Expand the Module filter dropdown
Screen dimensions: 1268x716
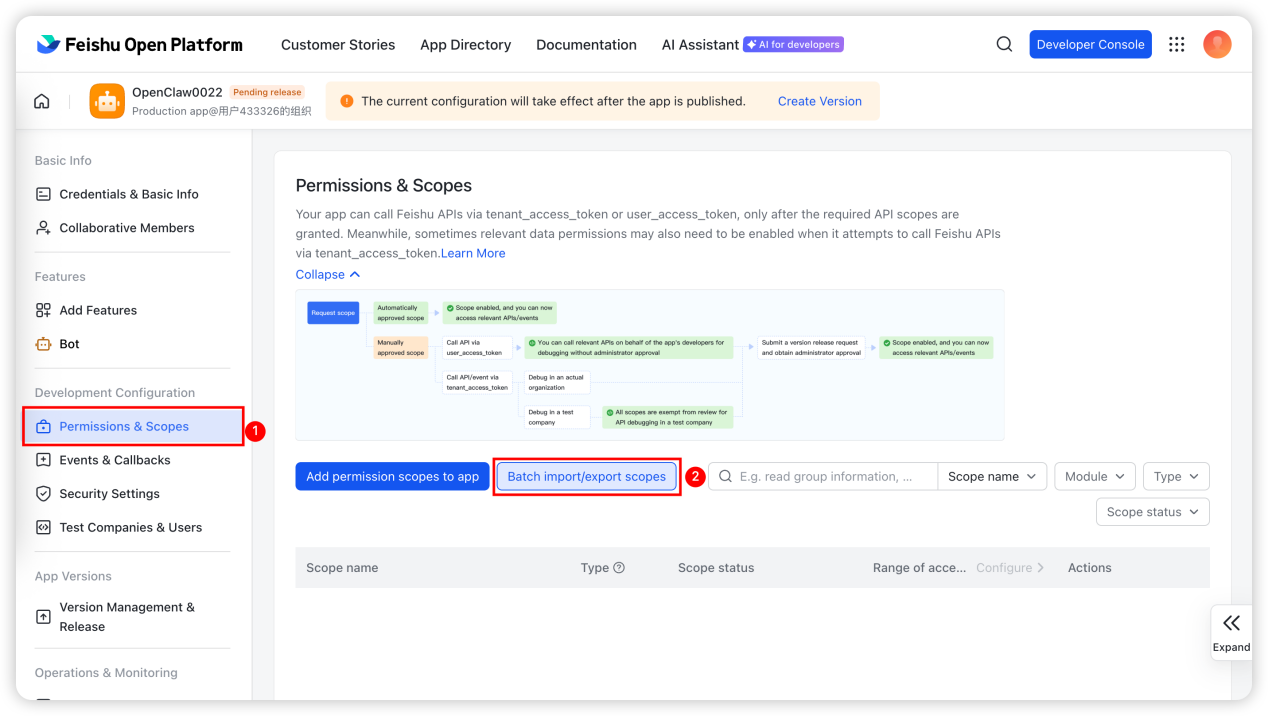(1094, 477)
